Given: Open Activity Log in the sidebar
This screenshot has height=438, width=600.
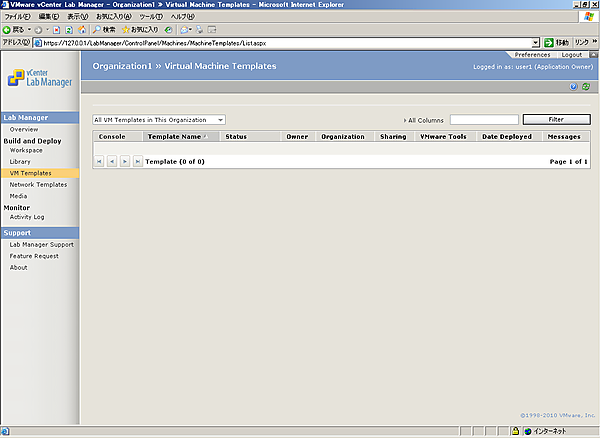Looking at the screenshot, I should (x=27, y=217).
